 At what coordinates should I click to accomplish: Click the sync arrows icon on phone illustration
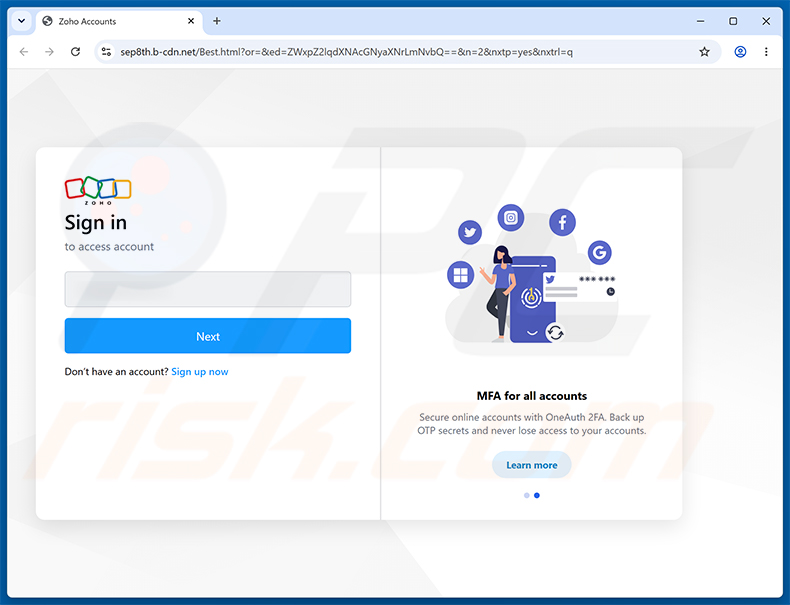tap(555, 333)
